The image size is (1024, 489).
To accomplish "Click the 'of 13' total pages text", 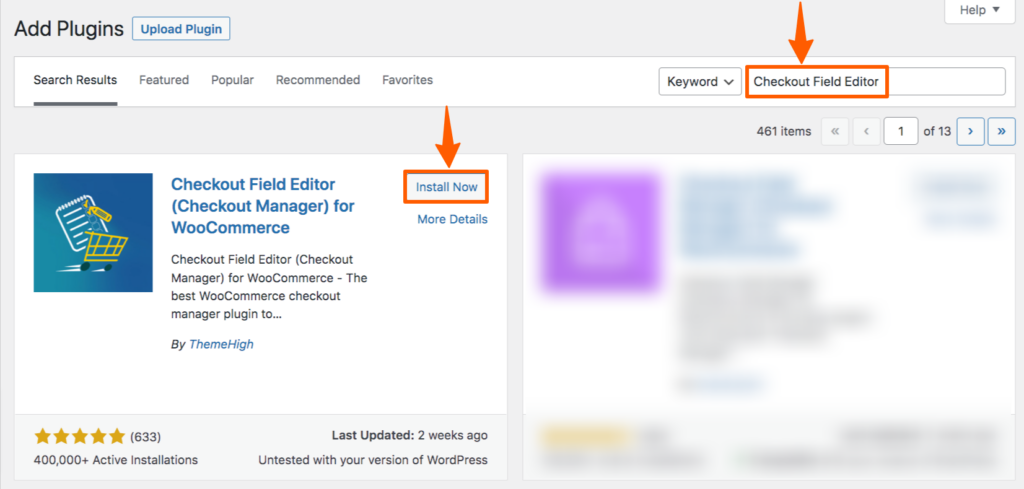I will 937,131.
